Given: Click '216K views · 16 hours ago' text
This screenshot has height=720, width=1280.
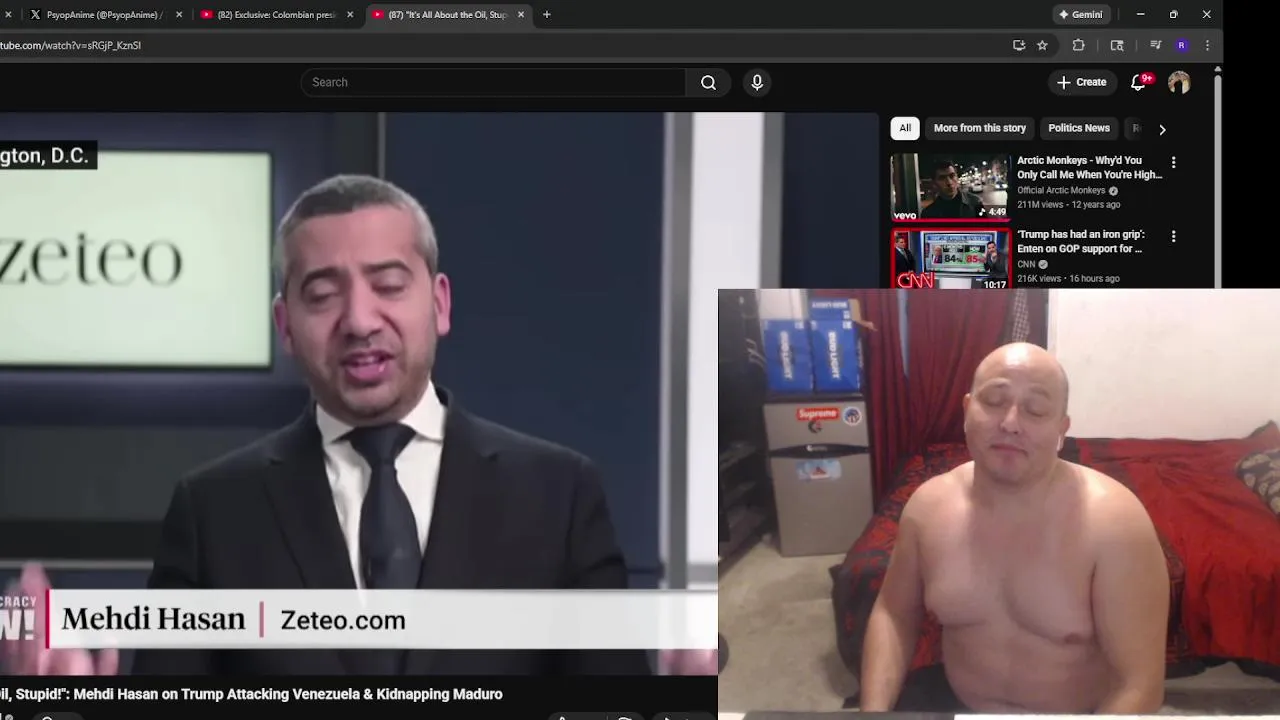Looking at the screenshot, I should coord(1068,278).
